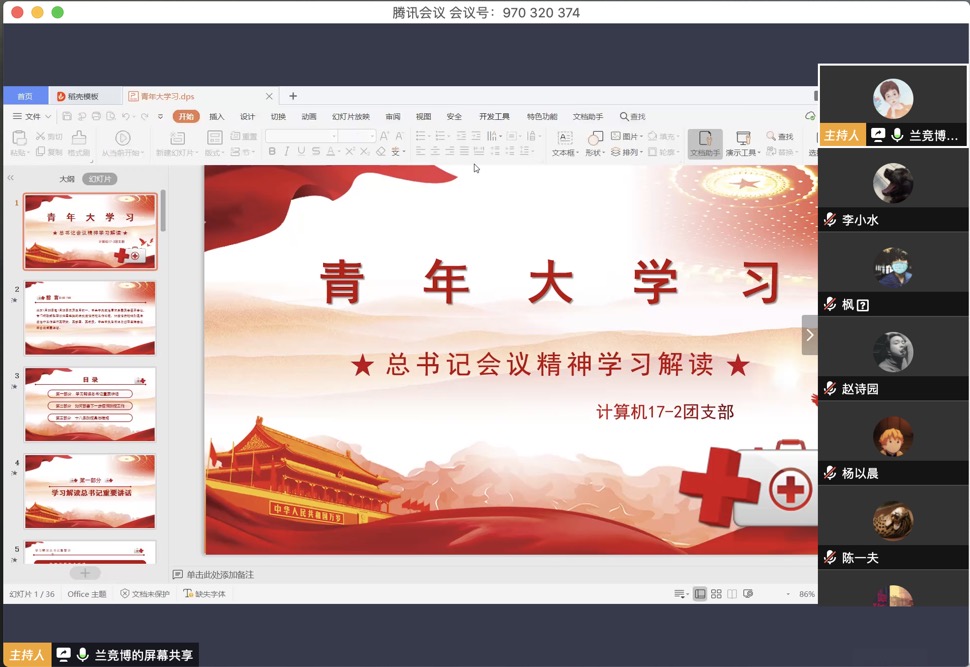
Task: Start slideshow with 从当前开始 play icon
Action: click(x=122, y=138)
